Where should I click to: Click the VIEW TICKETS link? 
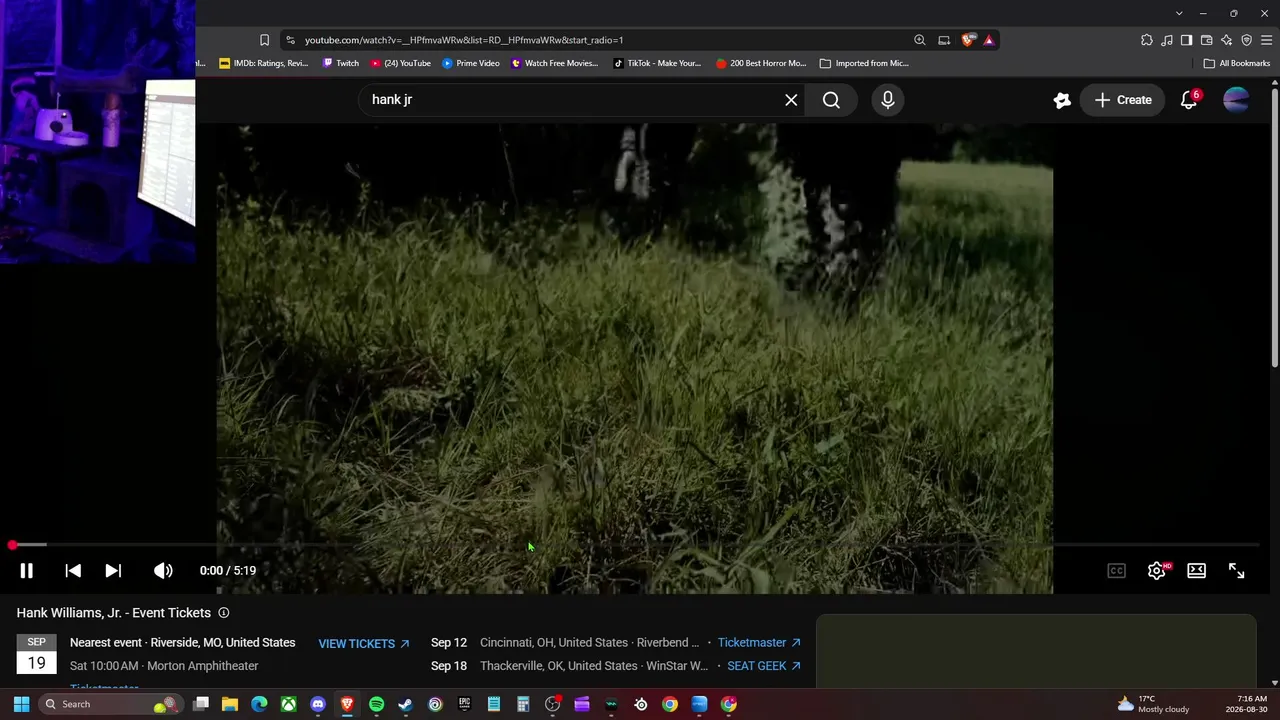364,643
